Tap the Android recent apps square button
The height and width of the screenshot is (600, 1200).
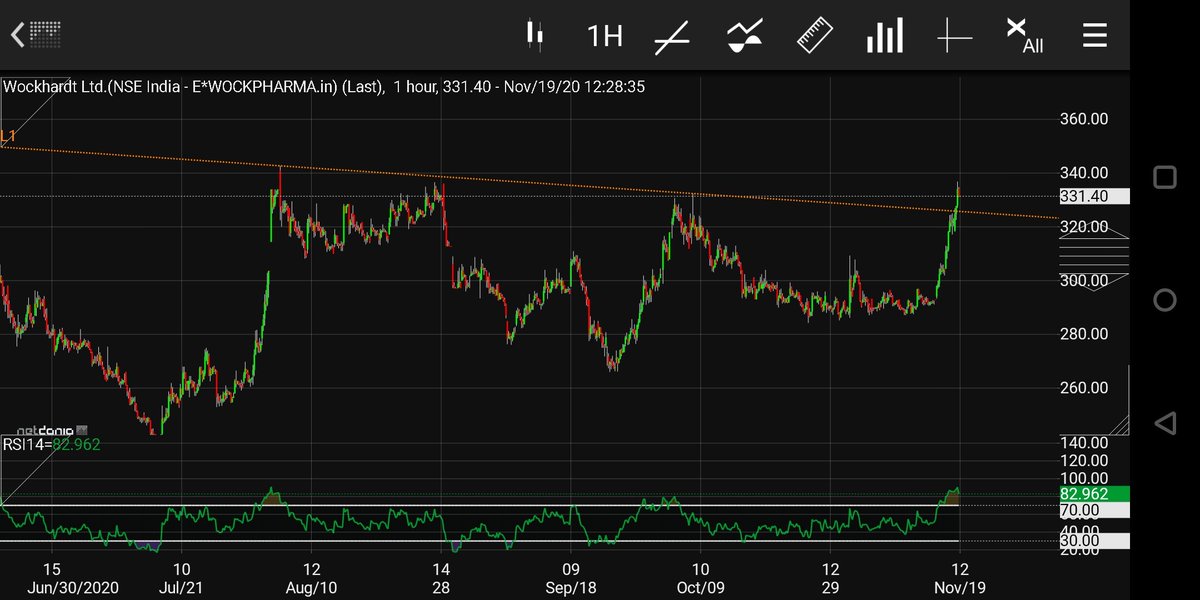[1165, 178]
